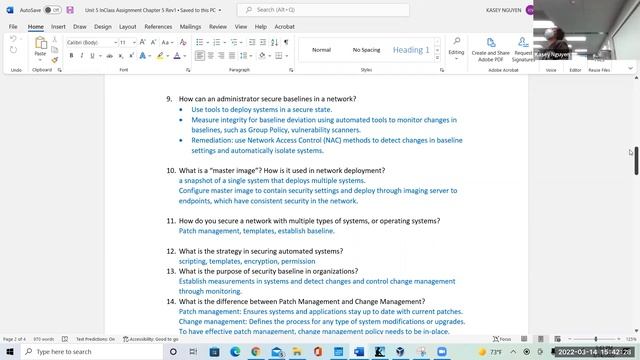Decrease font size with shrink icon
The image size is (640, 360).
point(153,42)
